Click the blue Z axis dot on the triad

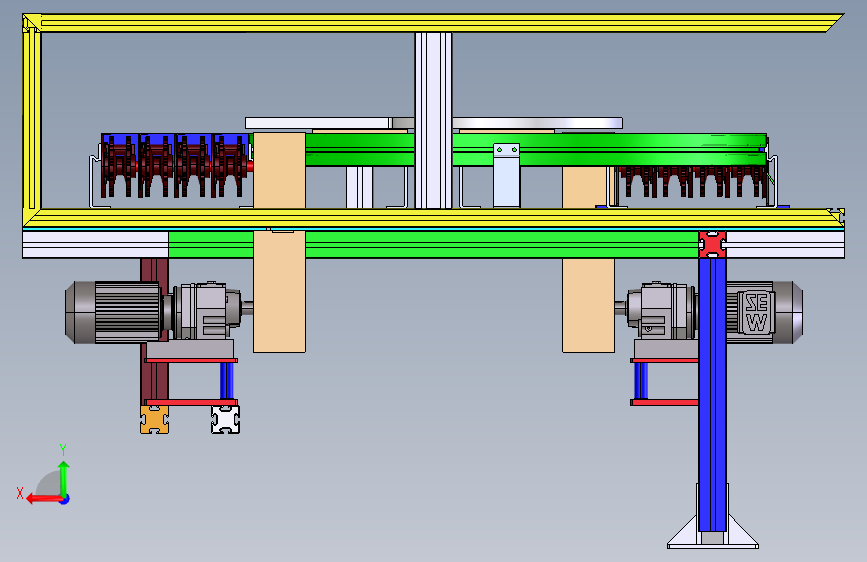65,499
